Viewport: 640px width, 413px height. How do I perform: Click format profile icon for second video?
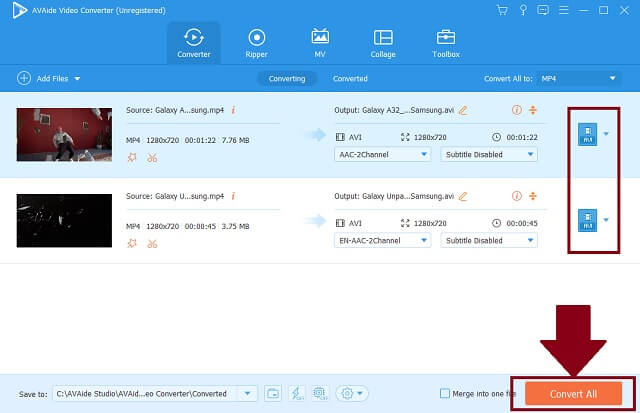(587, 220)
